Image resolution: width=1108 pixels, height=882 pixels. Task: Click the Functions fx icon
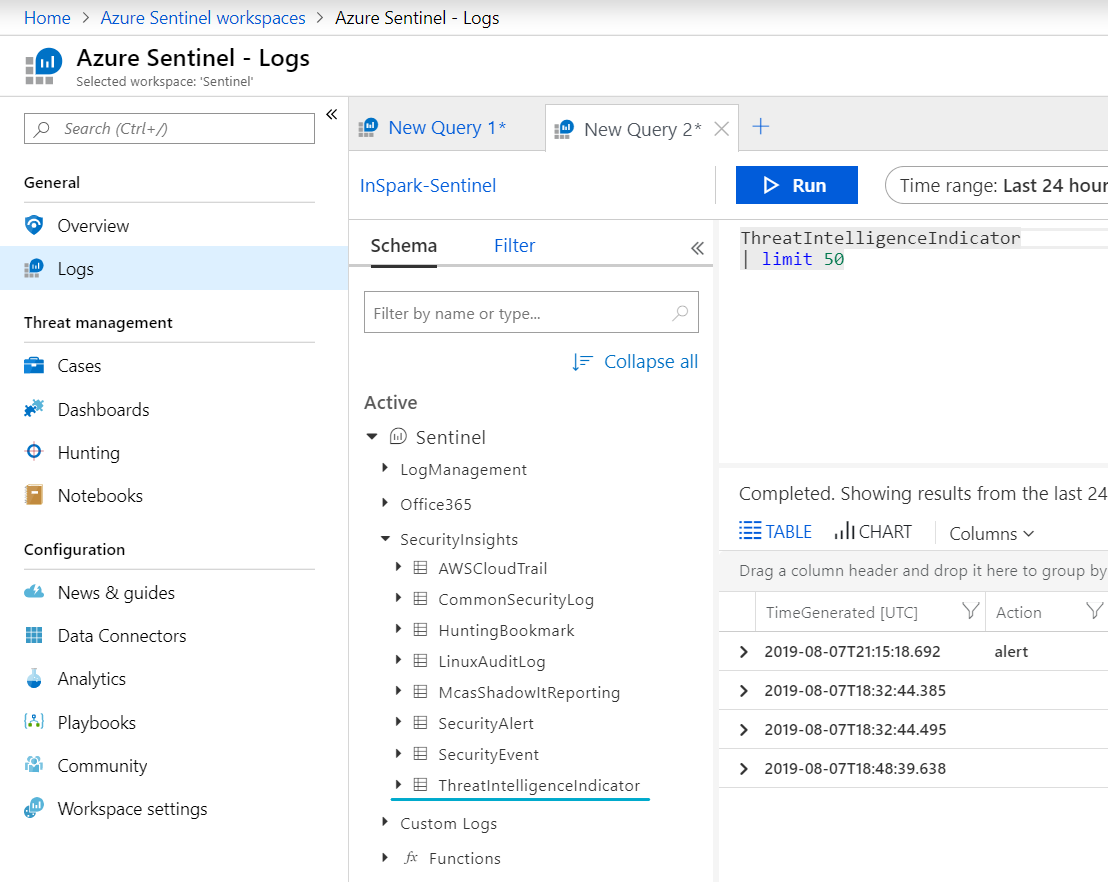411,858
